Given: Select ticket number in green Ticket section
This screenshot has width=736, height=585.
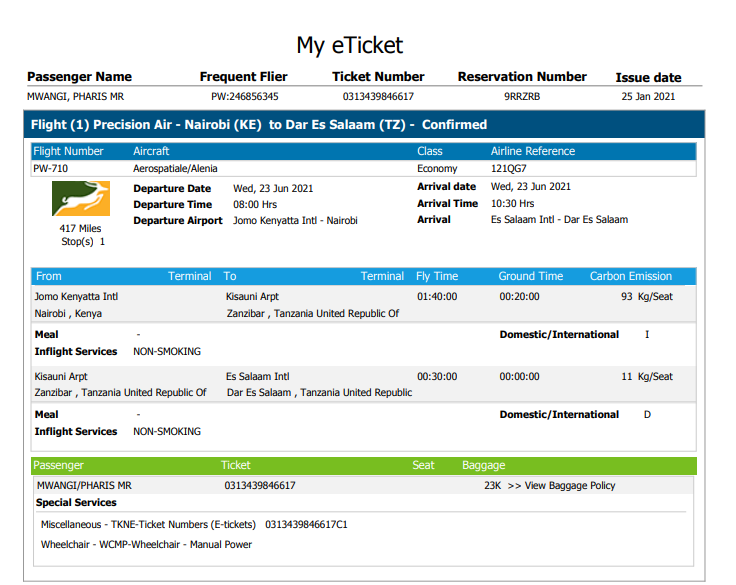Looking at the screenshot, I should click(x=260, y=485).
